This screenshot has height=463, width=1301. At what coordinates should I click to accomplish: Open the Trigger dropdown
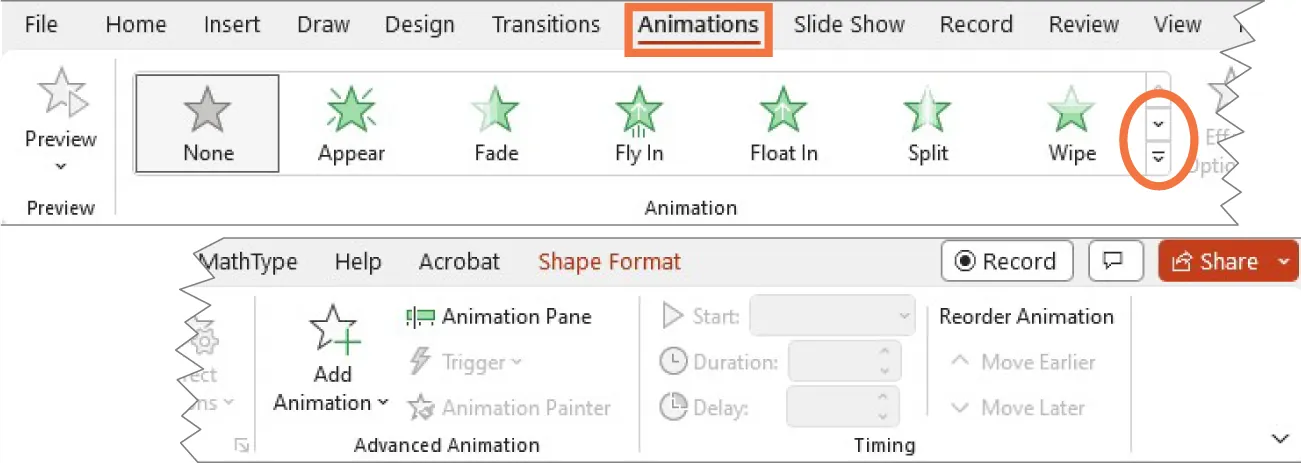pyautogui.click(x=466, y=362)
